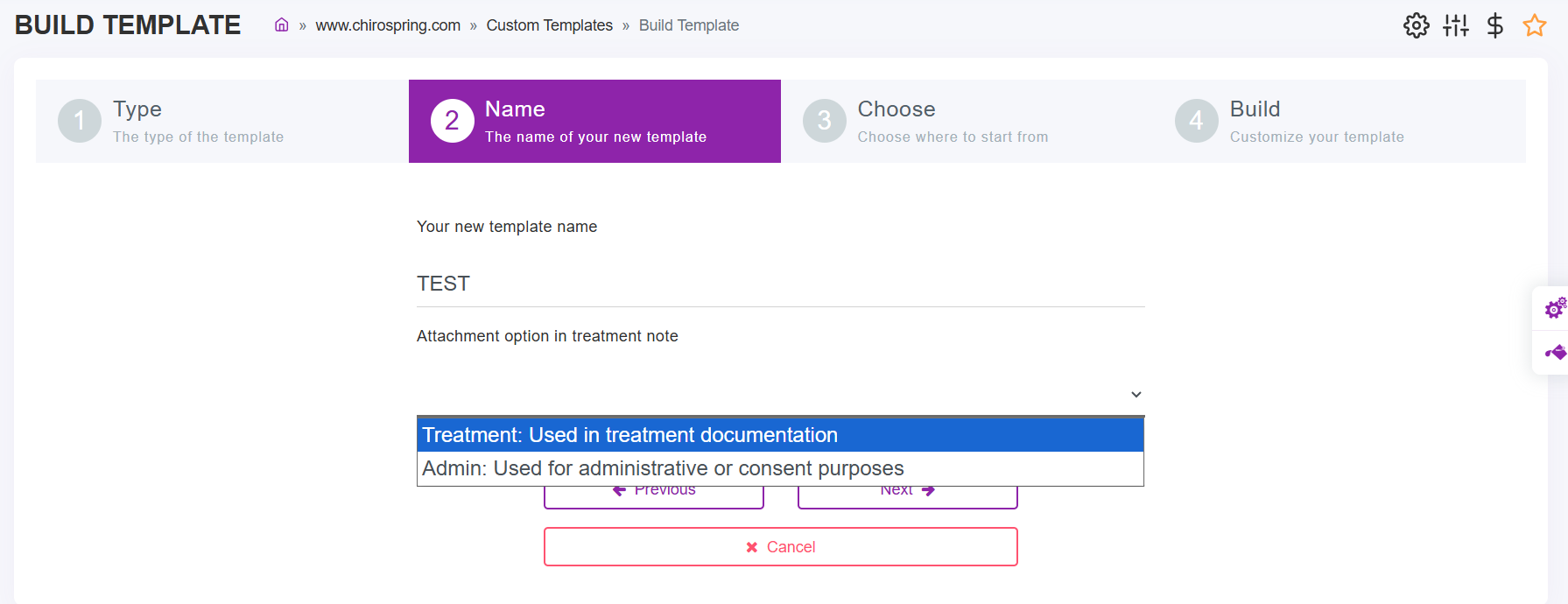Open the settings gear icon
This screenshot has width=1568, height=604.
[1416, 25]
